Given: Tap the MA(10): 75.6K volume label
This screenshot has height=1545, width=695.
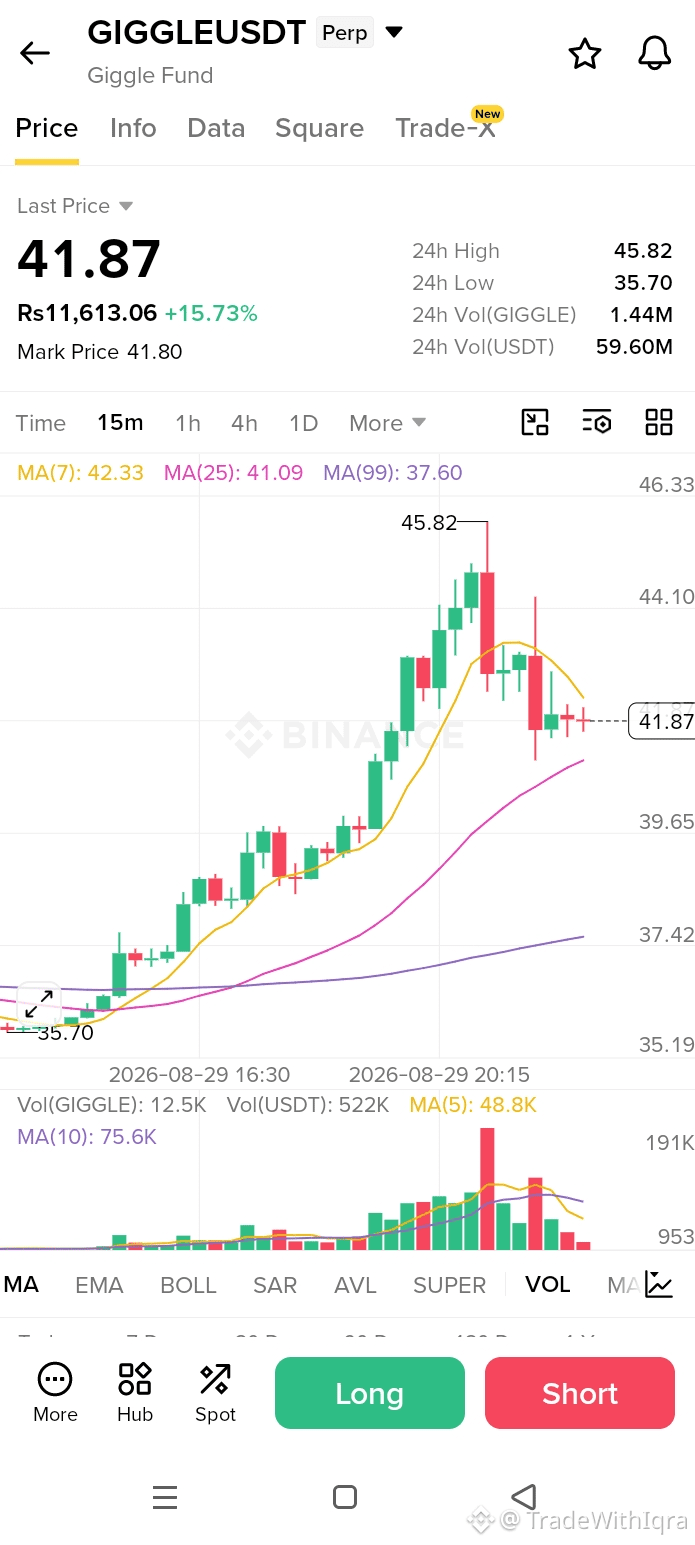Looking at the screenshot, I should [x=87, y=1137].
